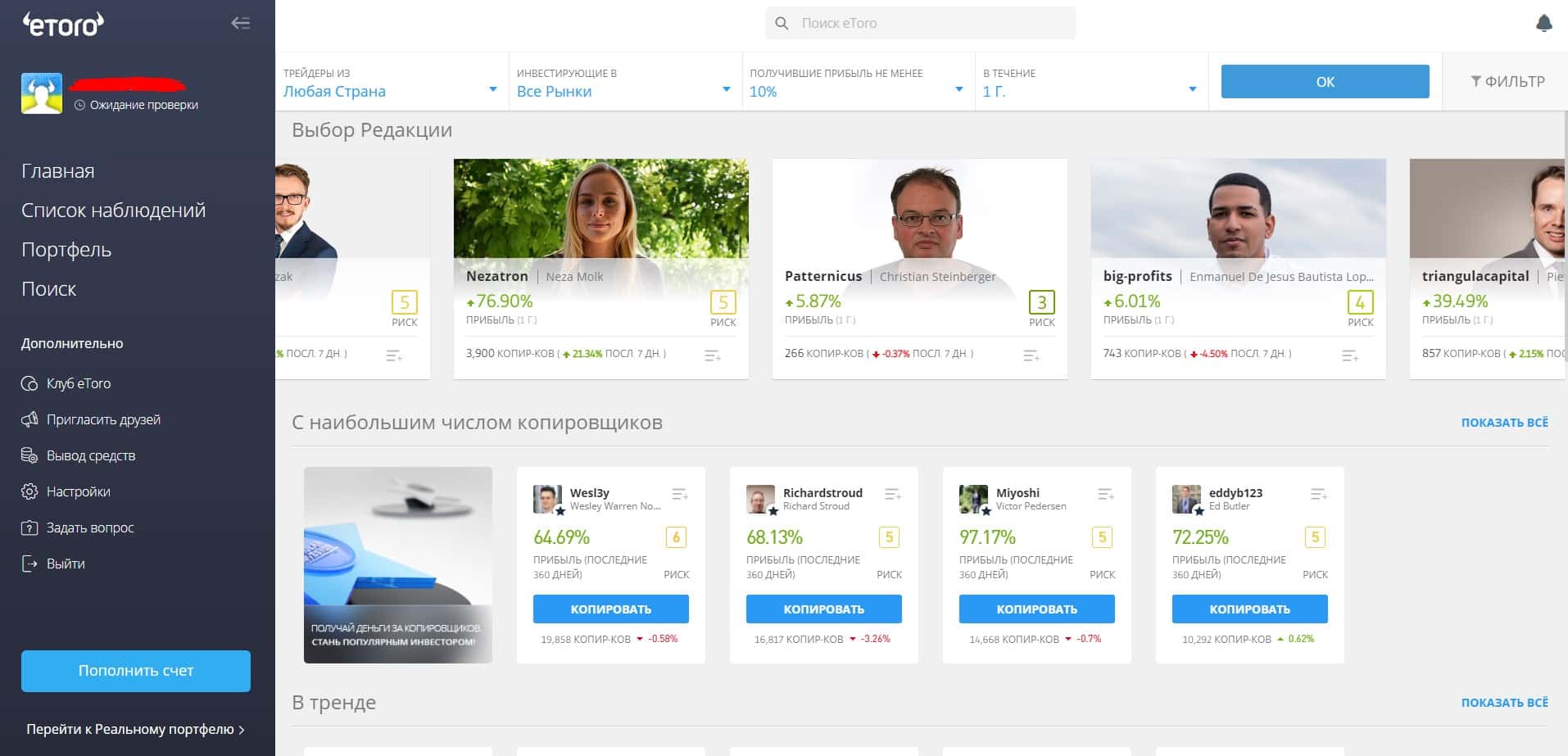Add Nezatron to watchlist icon

click(x=713, y=355)
